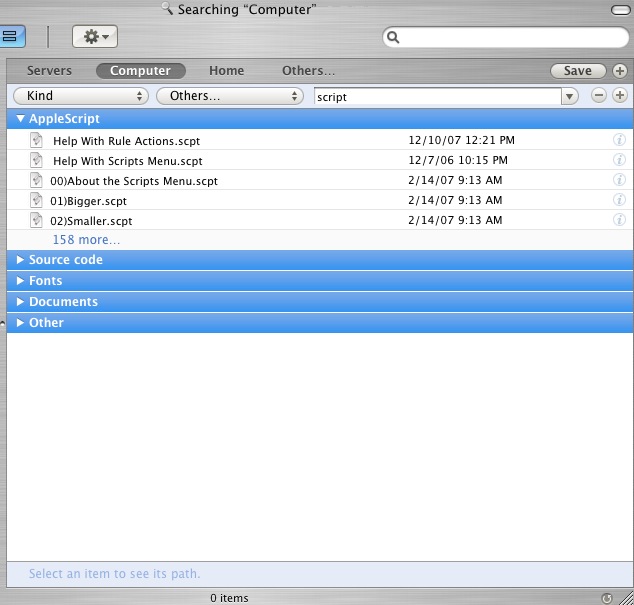This screenshot has width=634, height=605.
Task: Switch to list view button
Action: (x=12, y=36)
